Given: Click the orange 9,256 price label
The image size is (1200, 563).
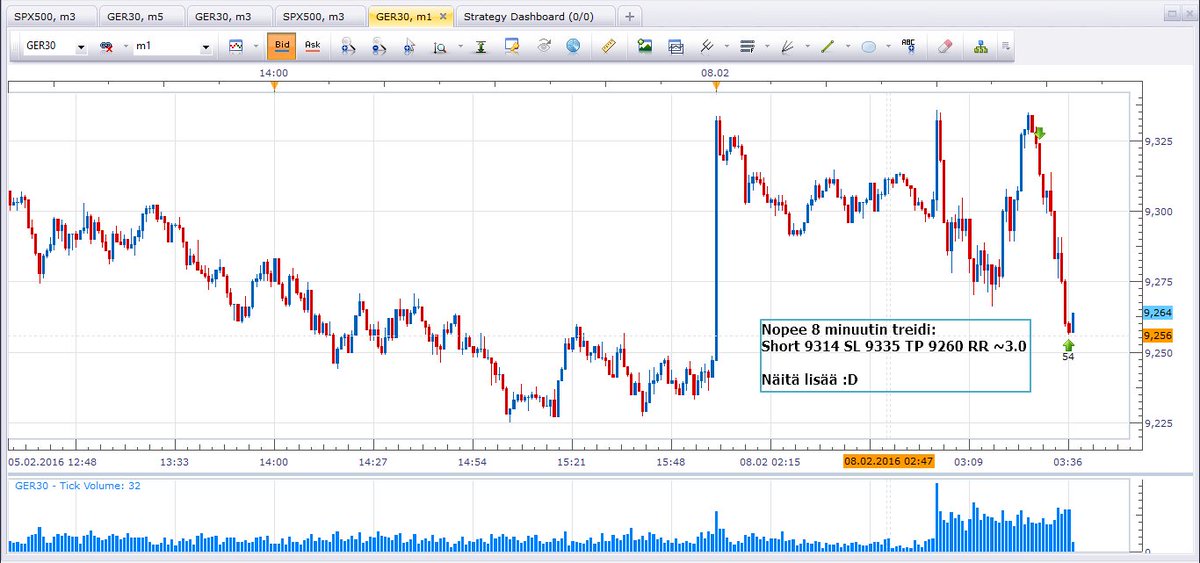Looking at the screenshot, I should pyautogui.click(x=1158, y=335).
